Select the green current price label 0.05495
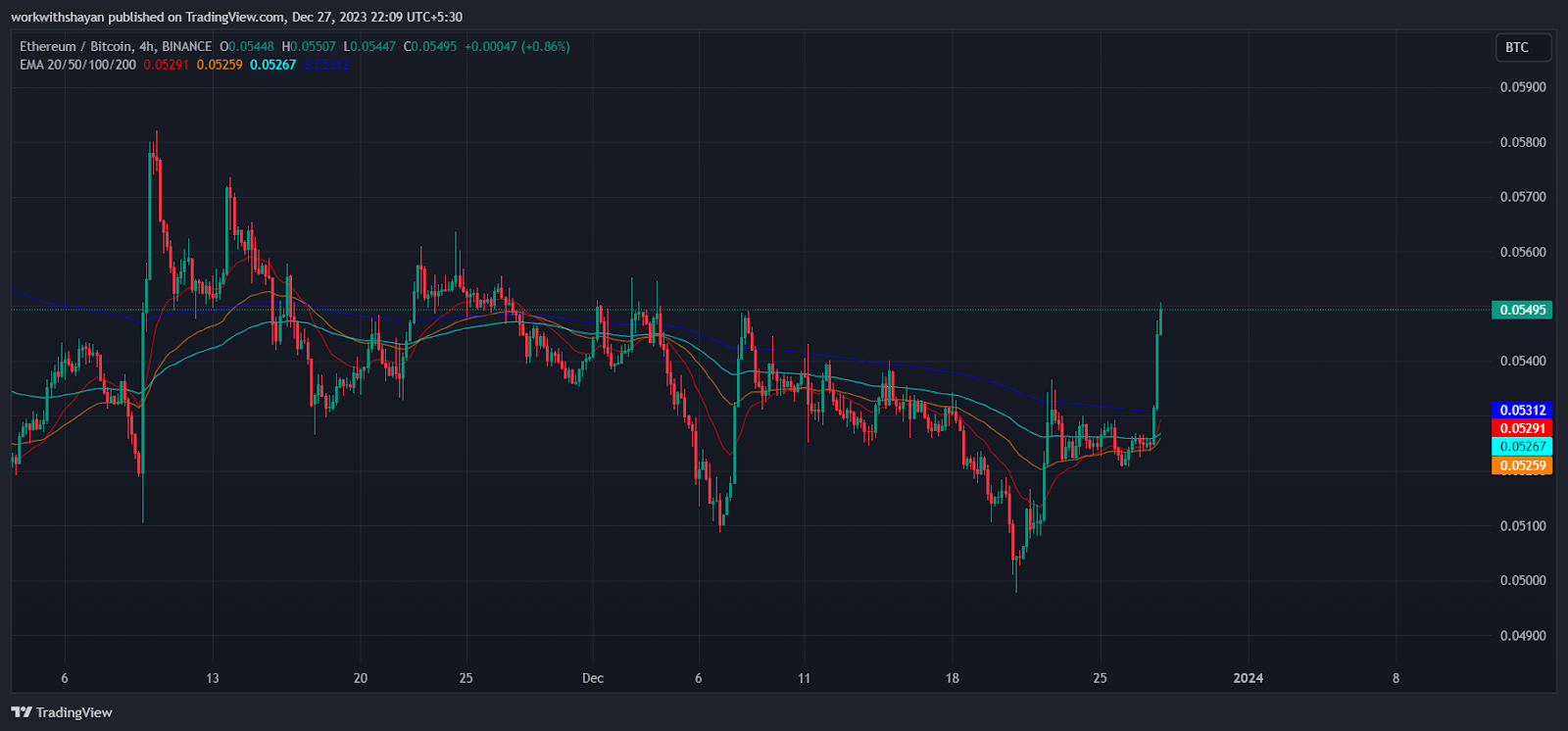Viewport: 1568px width, 731px height. pos(1522,310)
